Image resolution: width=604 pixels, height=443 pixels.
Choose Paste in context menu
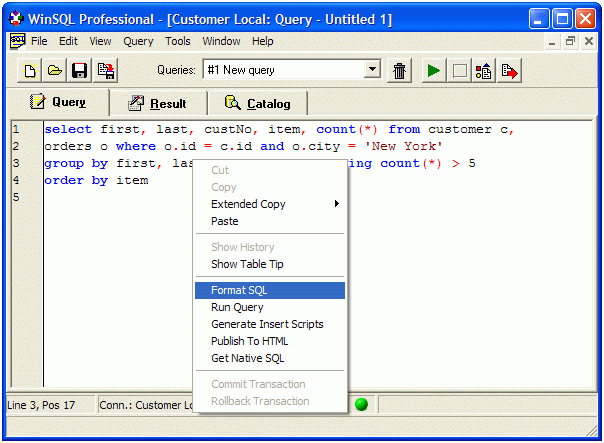click(x=270, y=221)
